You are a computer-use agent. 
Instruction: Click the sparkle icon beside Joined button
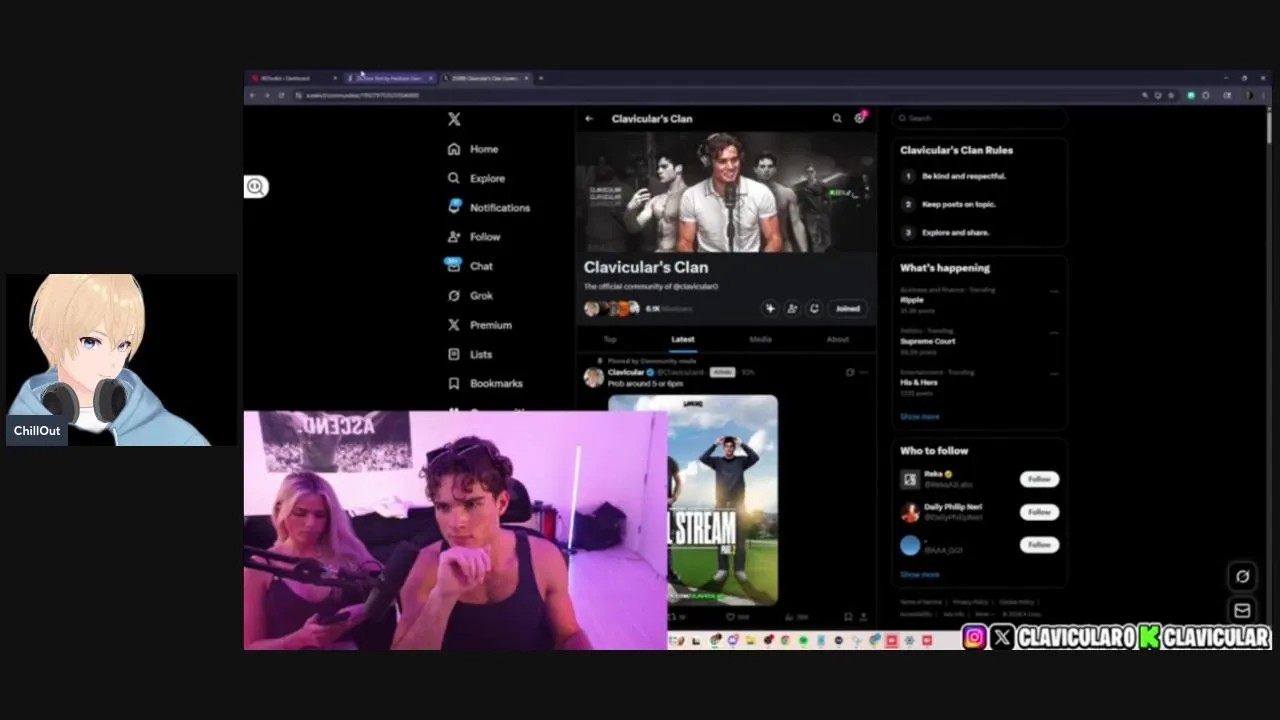(769, 308)
